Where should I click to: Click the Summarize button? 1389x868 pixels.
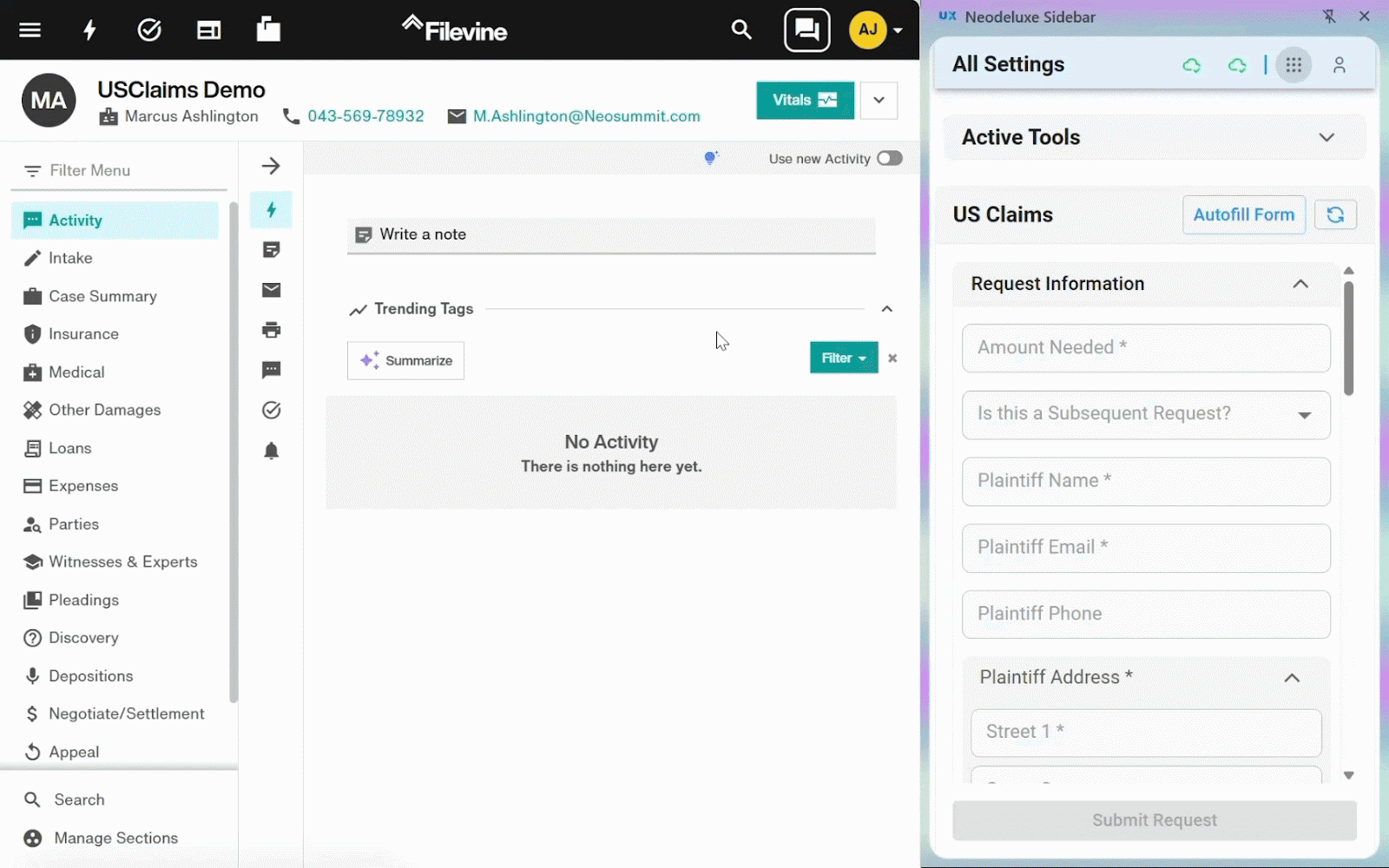pos(405,360)
